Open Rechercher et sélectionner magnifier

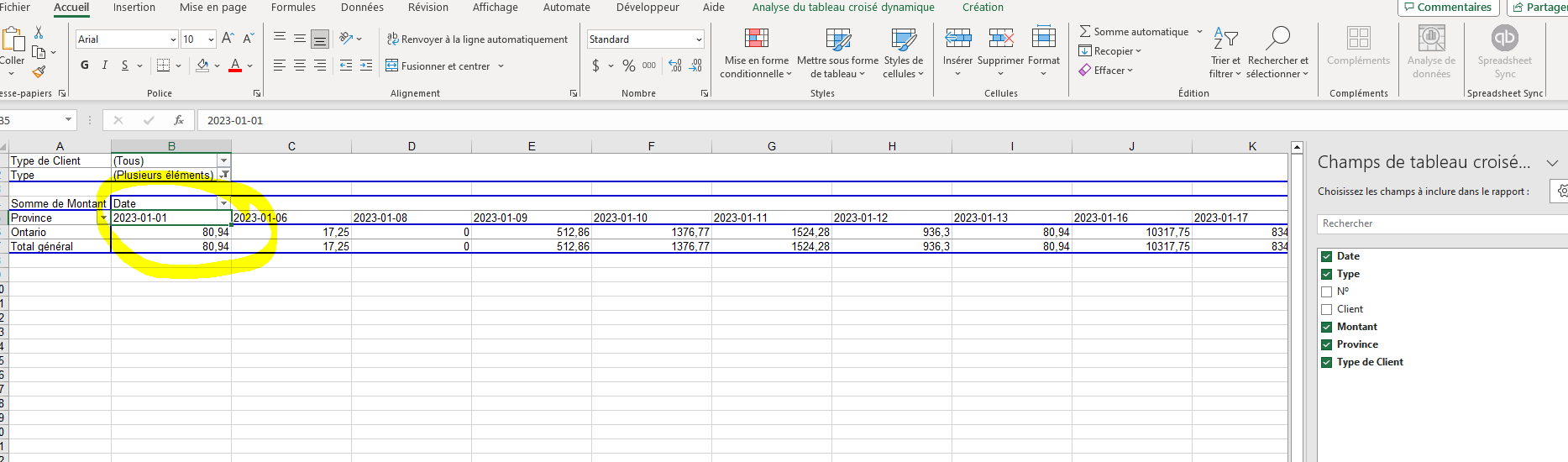(1277, 53)
